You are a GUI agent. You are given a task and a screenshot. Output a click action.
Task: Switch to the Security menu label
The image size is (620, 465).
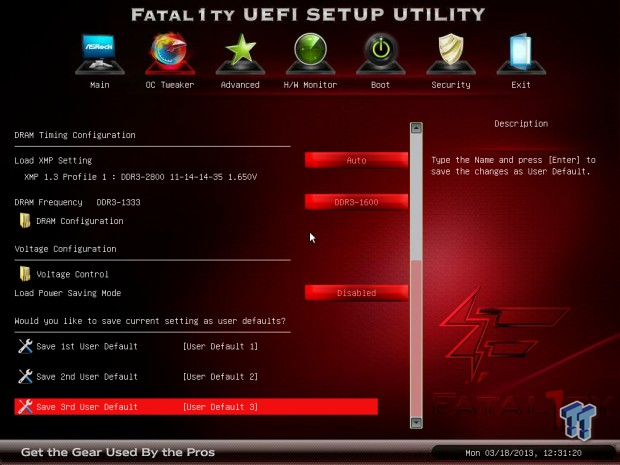451,85
